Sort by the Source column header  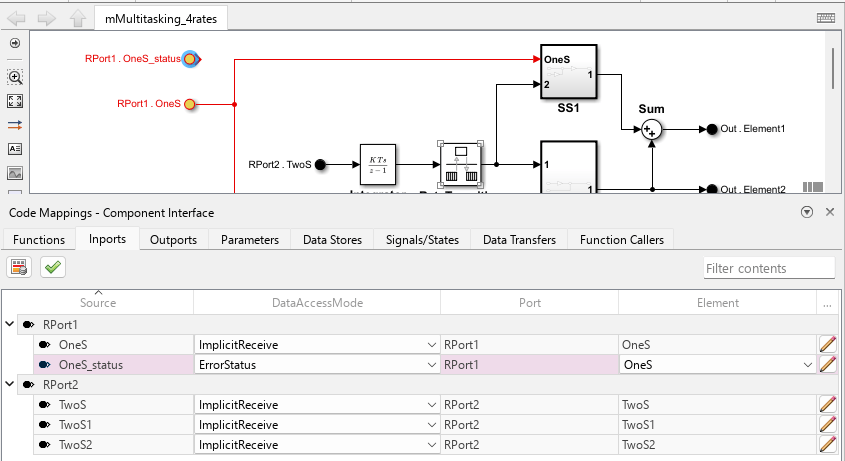(x=98, y=302)
